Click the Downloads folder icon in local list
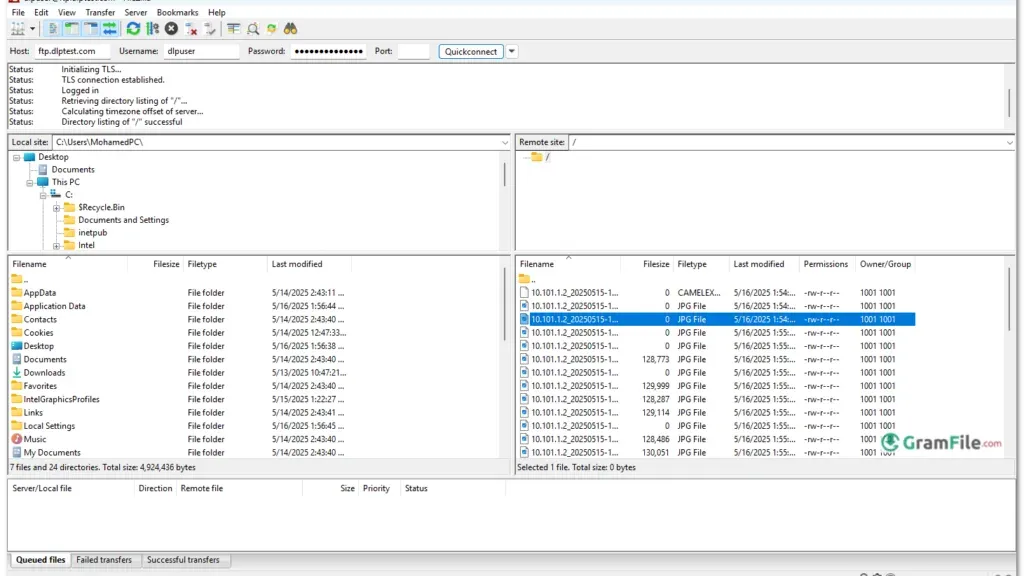This screenshot has height=576, width=1024. 17,372
